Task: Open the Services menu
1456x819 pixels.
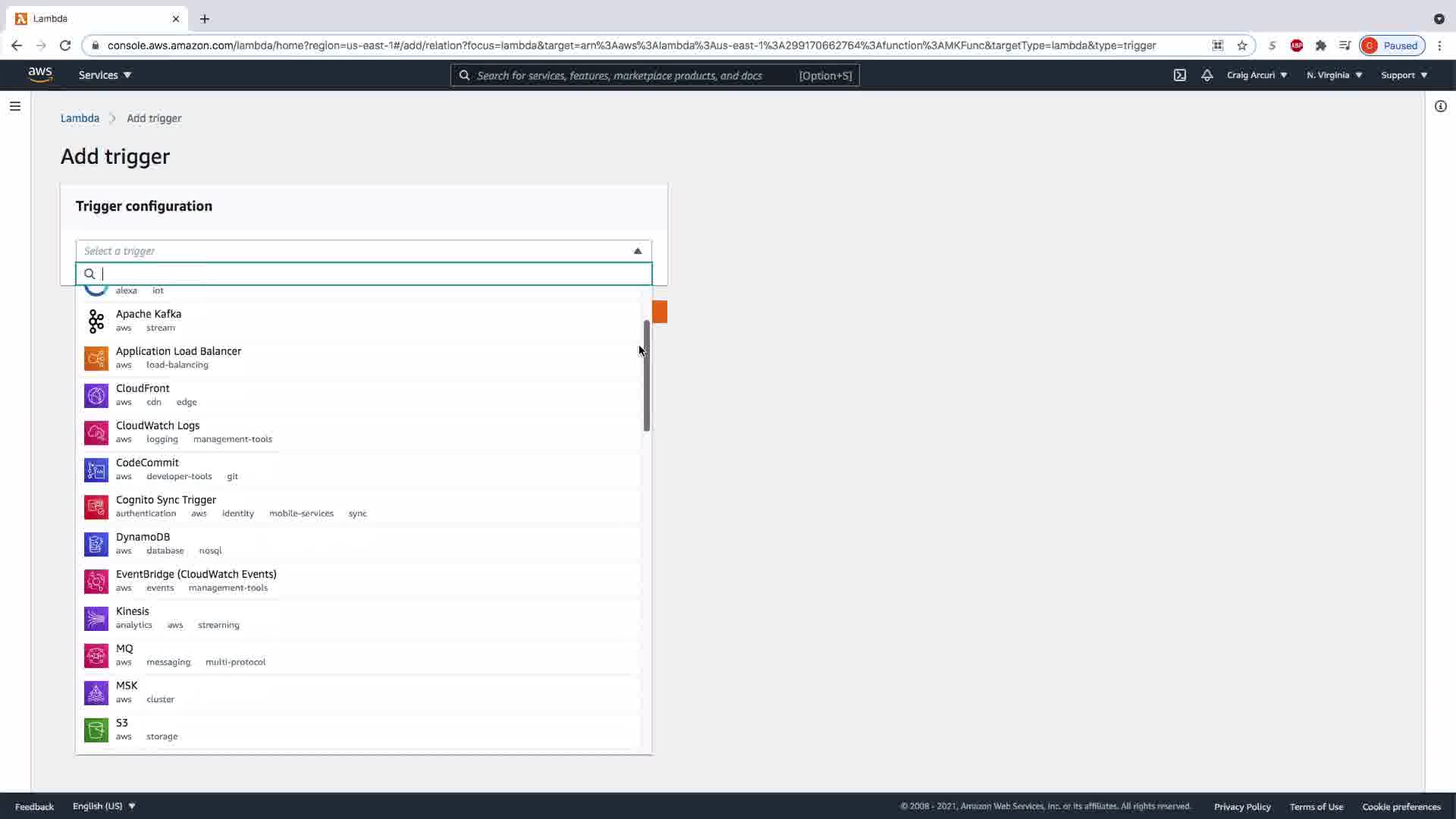Action: 105,75
